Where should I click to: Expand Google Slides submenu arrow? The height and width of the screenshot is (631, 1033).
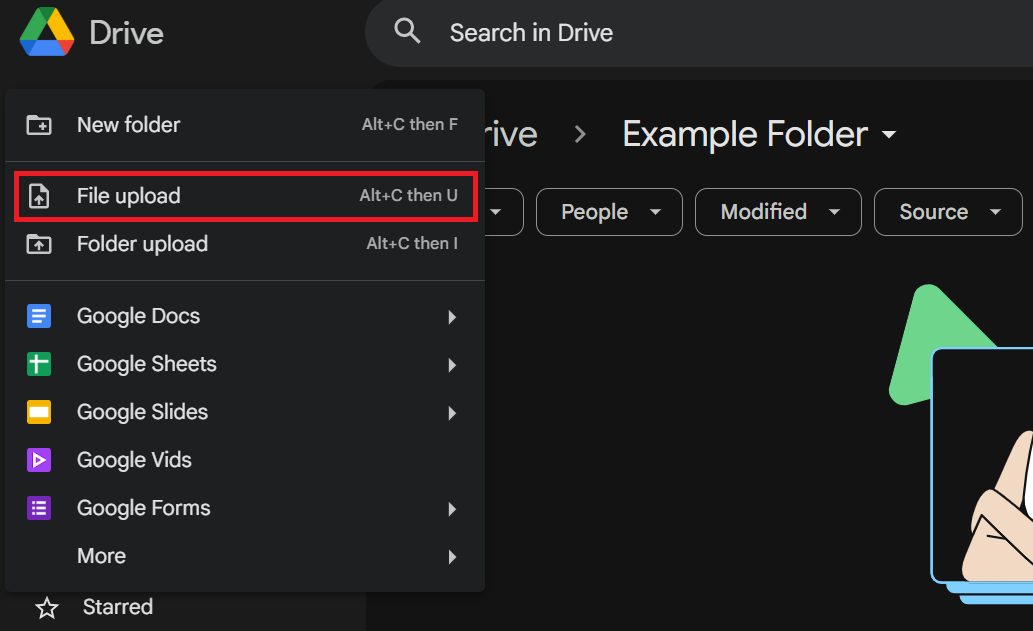pos(452,413)
